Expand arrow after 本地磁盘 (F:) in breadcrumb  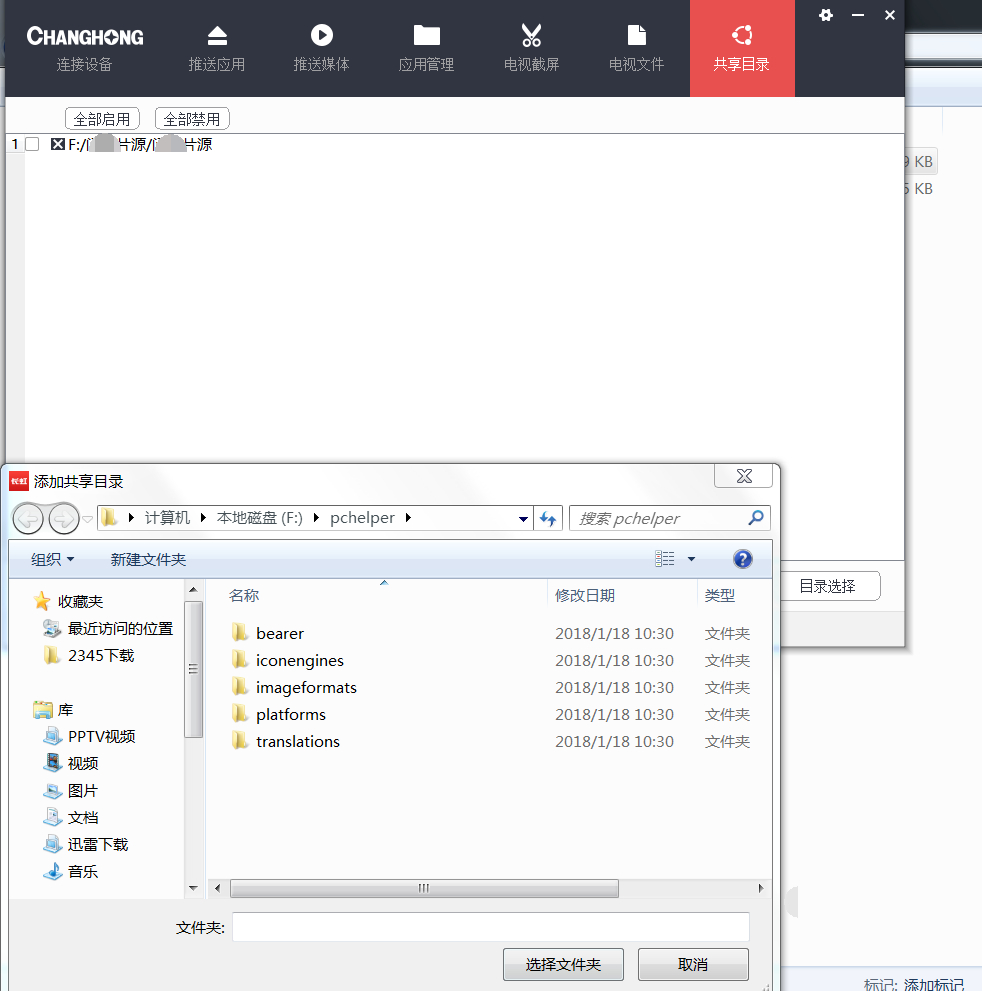[317, 518]
